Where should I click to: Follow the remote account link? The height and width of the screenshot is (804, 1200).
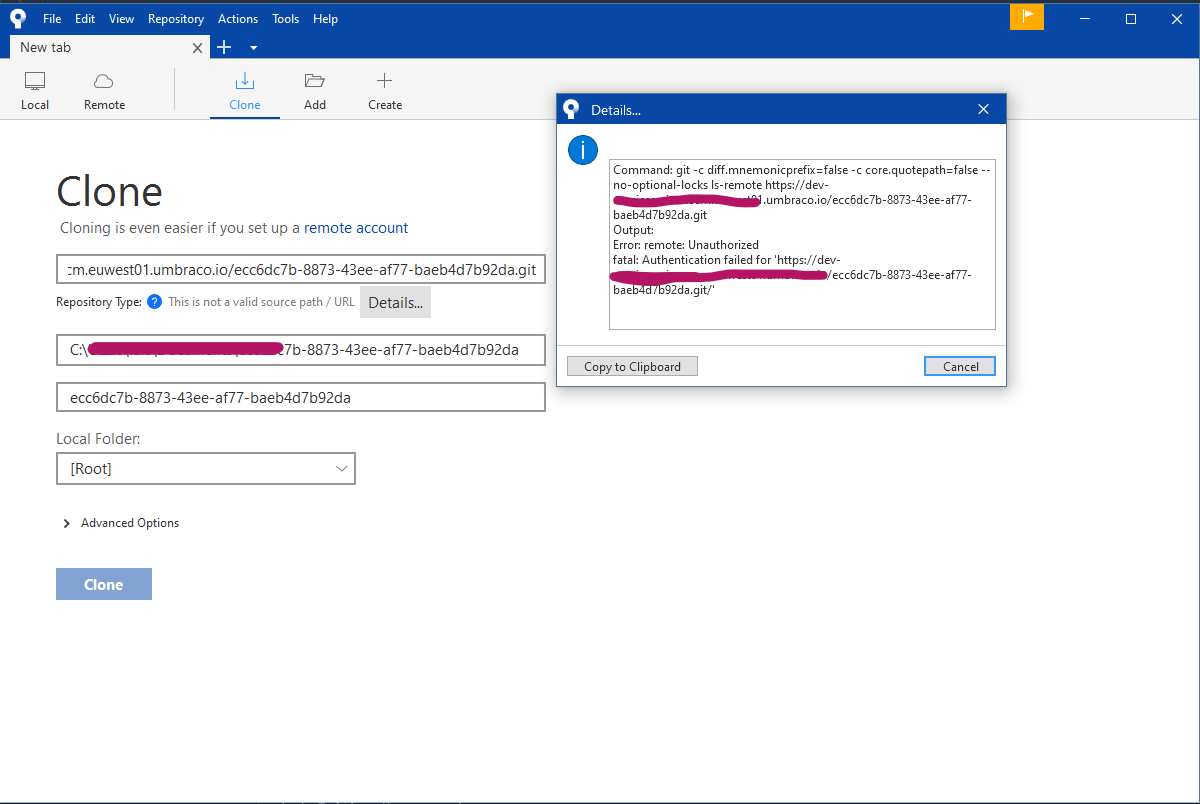355,228
